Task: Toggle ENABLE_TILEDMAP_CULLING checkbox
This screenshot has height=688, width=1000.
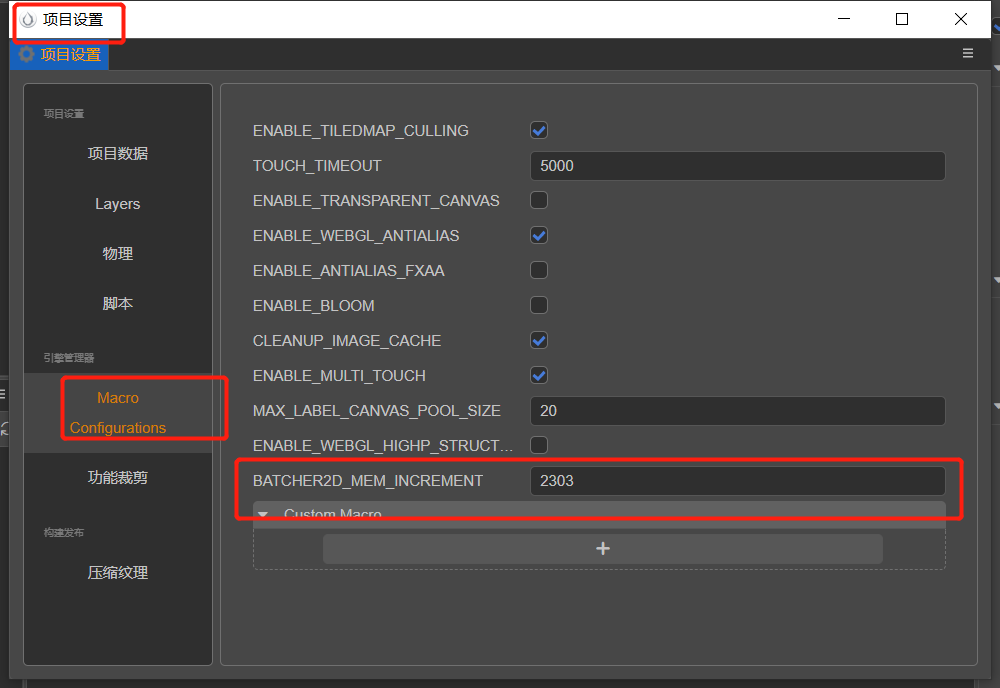Action: tap(539, 130)
